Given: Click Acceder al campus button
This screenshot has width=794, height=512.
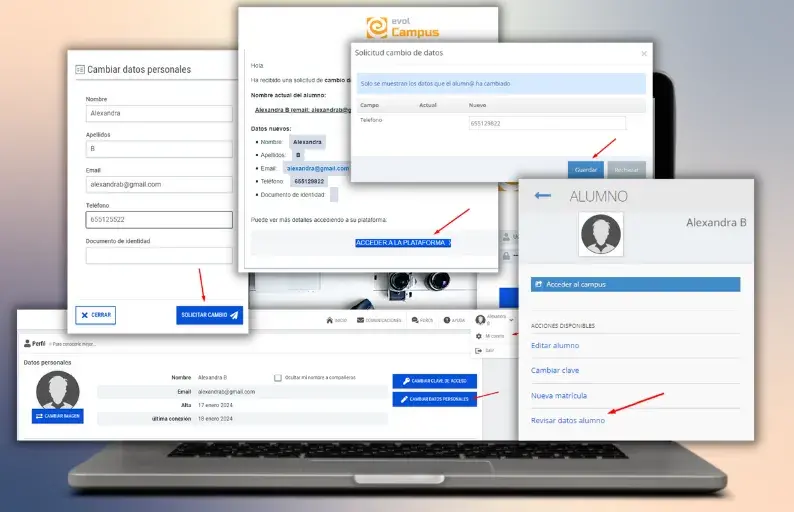Looking at the screenshot, I should [635, 284].
